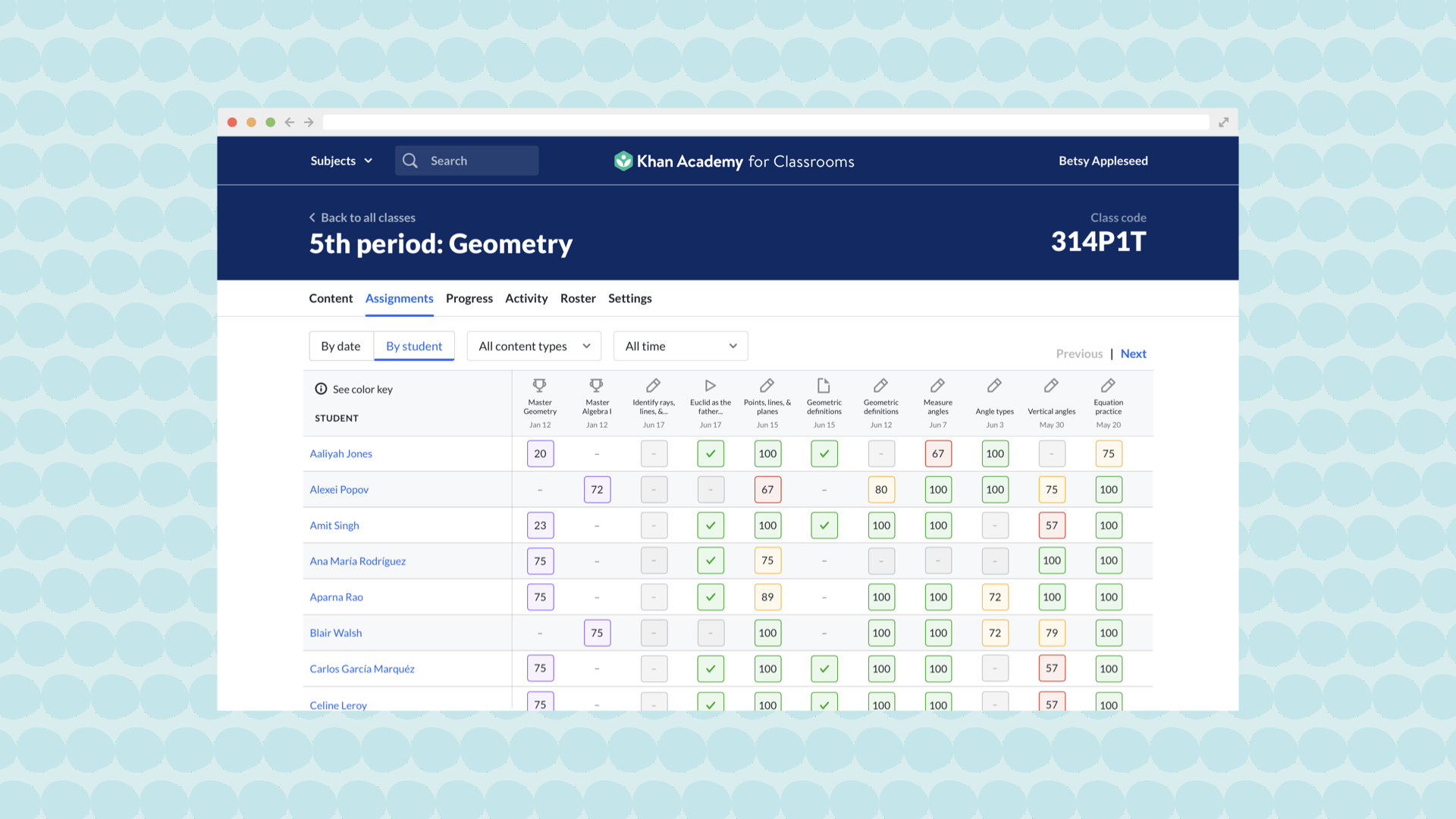
Task: Go back with the browser back arrow
Action: tap(290, 122)
